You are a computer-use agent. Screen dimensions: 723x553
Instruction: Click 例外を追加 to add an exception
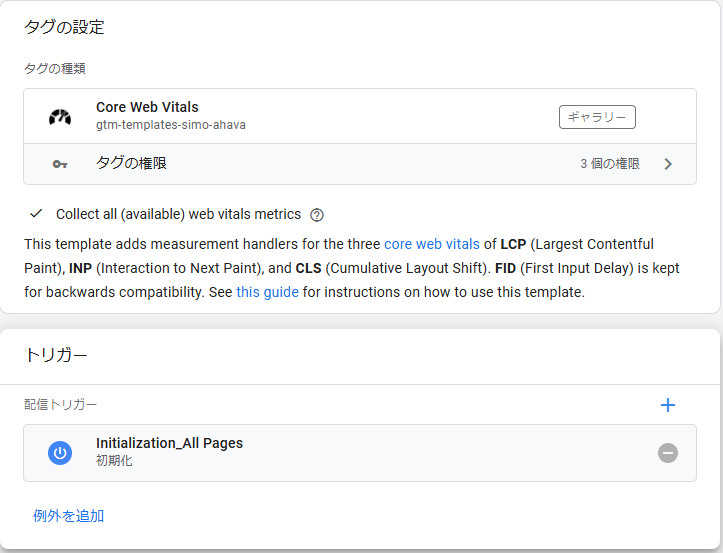pos(69,516)
